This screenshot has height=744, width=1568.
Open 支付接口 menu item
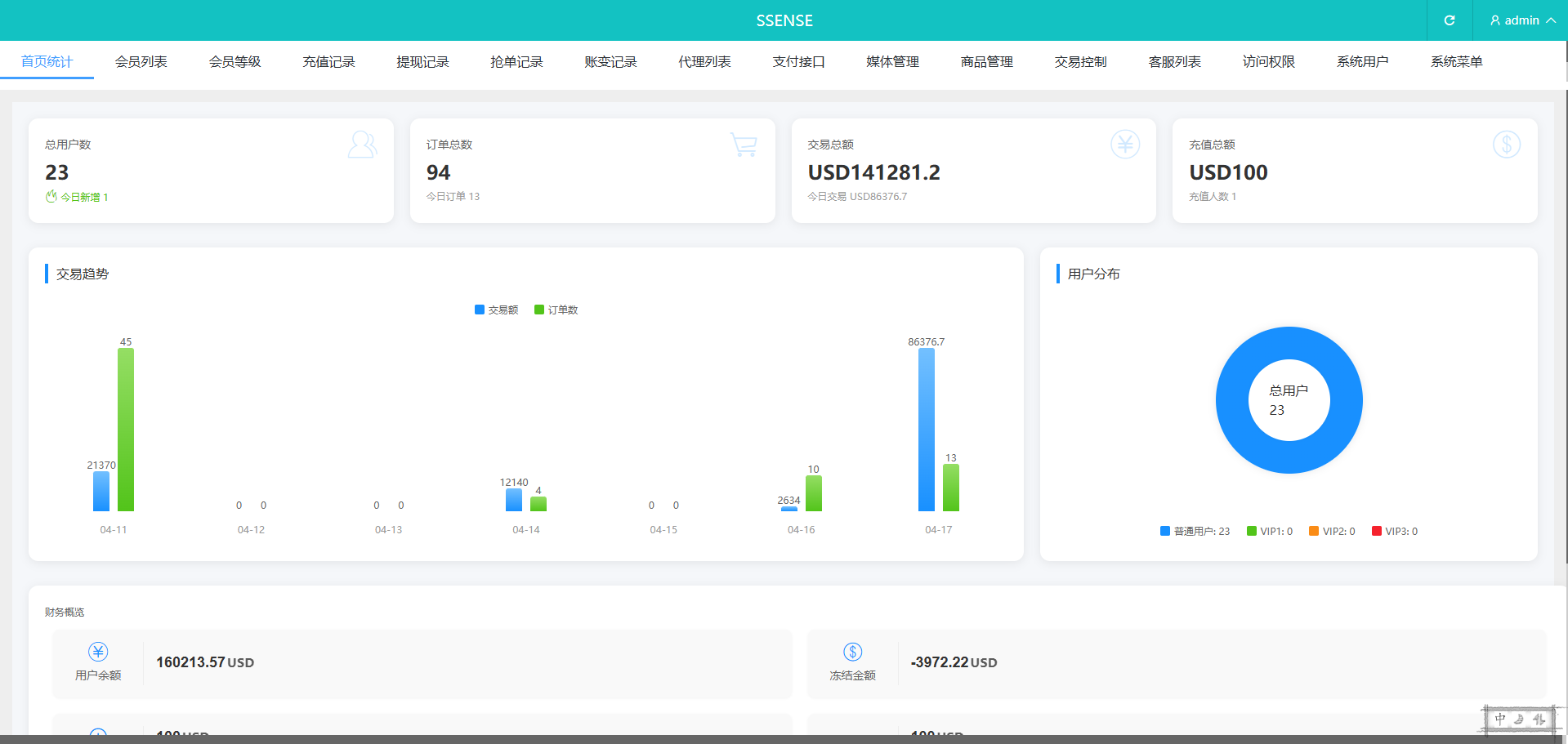(798, 61)
